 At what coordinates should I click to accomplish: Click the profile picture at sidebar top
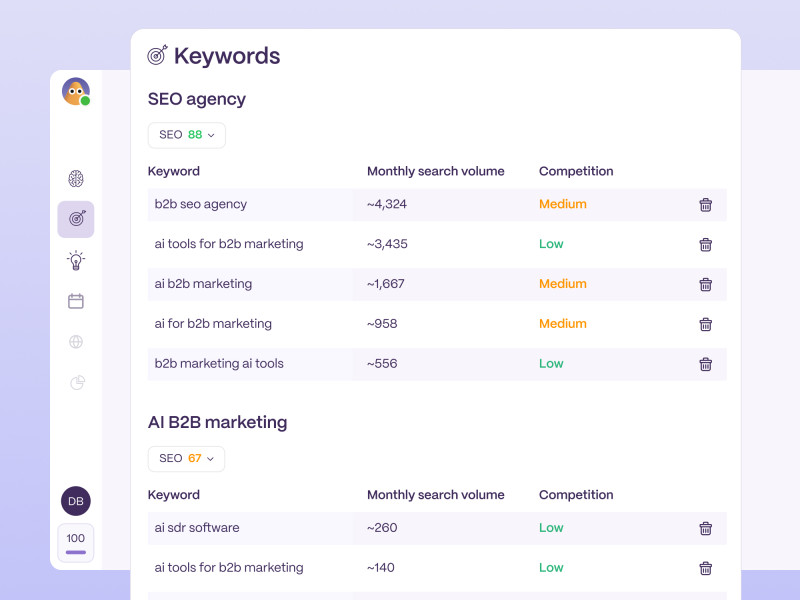pyautogui.click(x=76, y=91)
